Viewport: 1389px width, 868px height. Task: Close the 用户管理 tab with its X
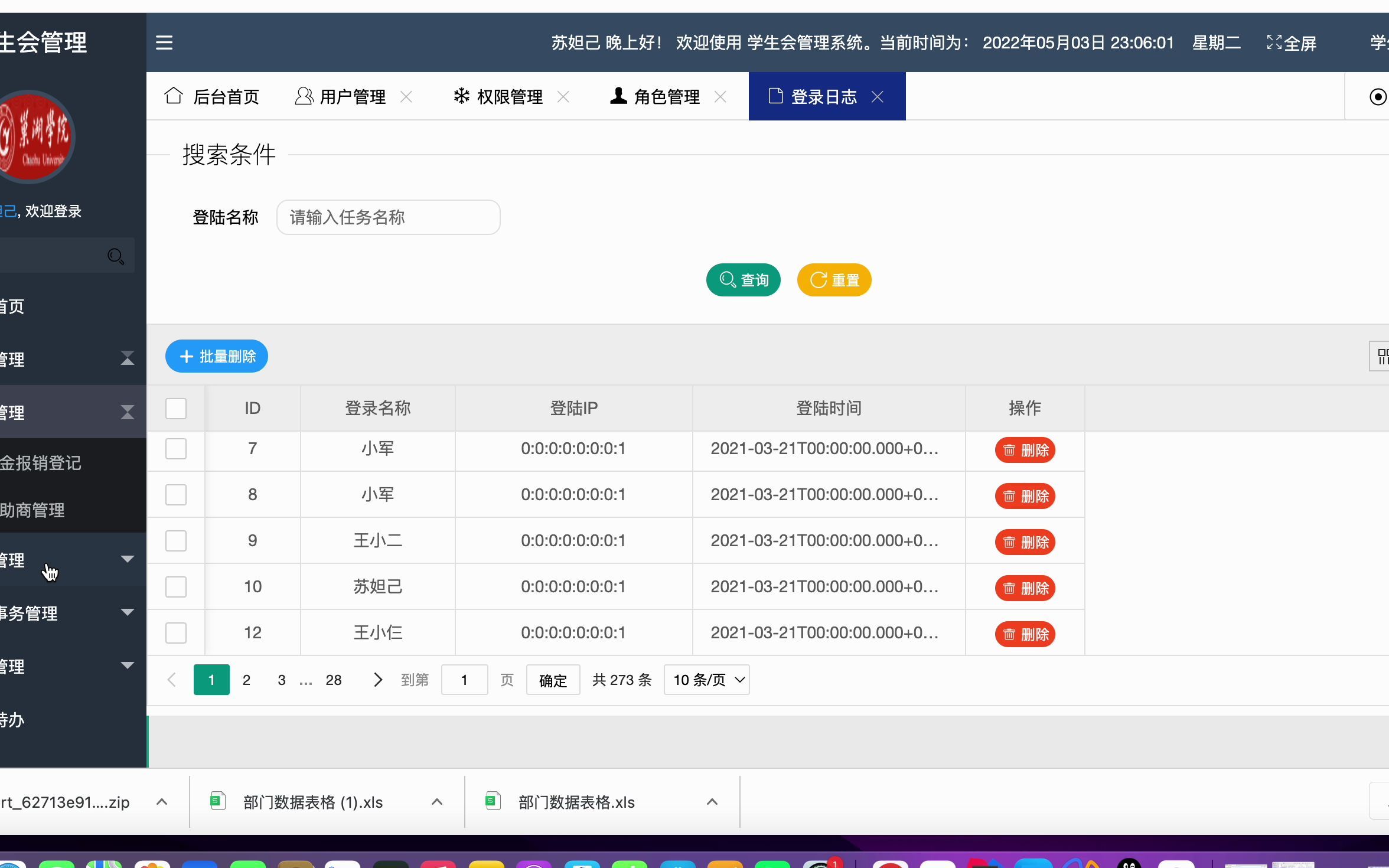pos(406,97)
